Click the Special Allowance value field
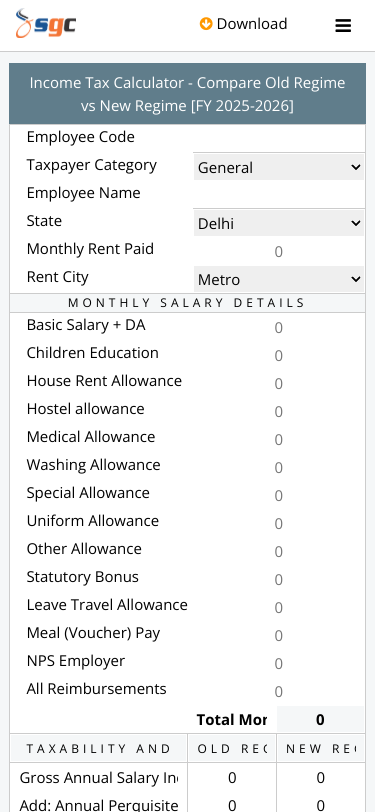Viewport: 375px width, 812px height. point(279,495)
